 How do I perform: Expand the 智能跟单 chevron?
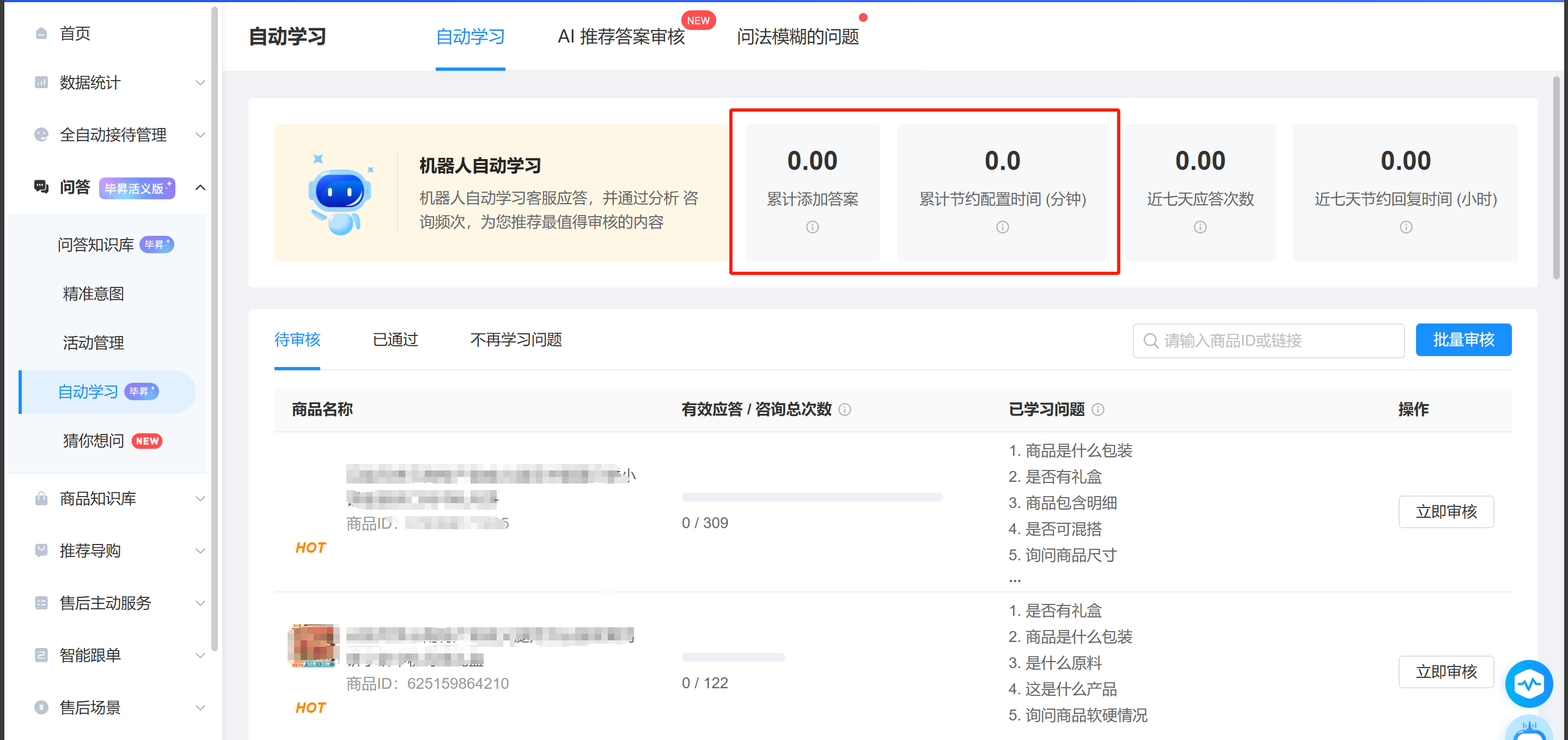click(x=200, y=656)
